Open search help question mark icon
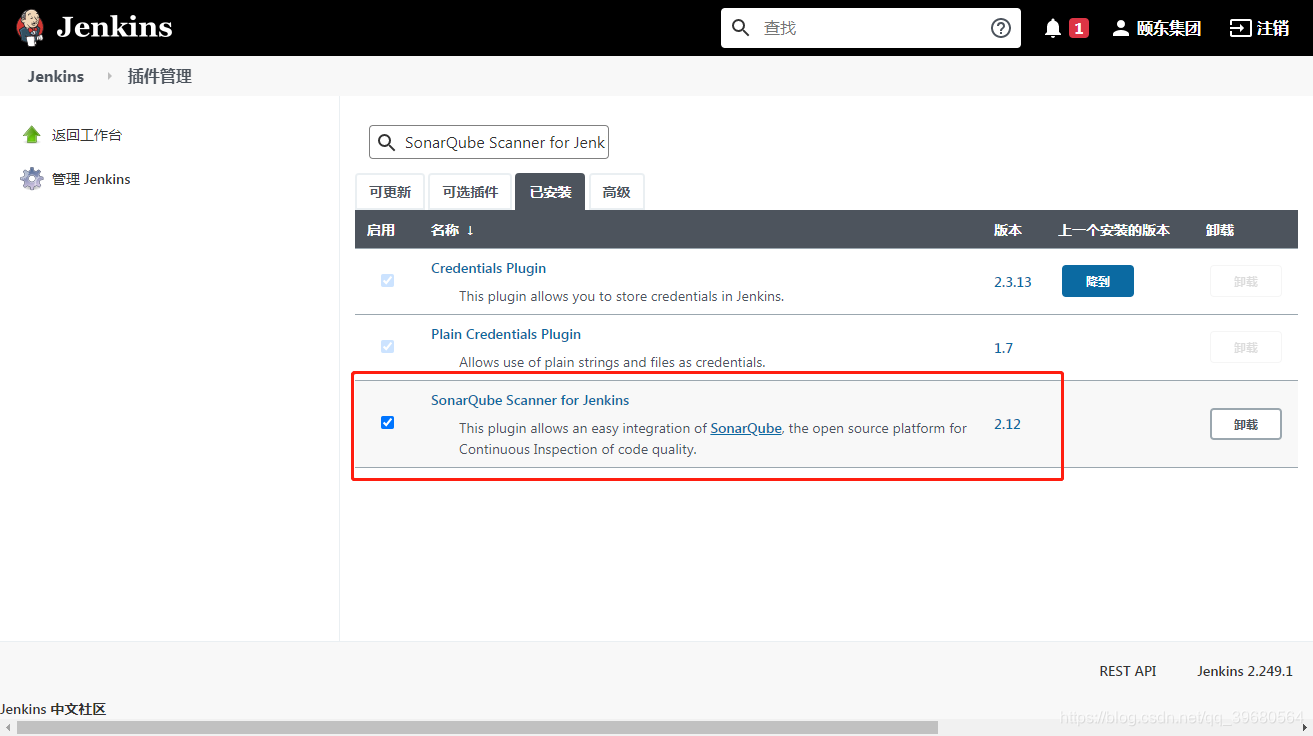1313x736 pixels. pos(1001,28)
